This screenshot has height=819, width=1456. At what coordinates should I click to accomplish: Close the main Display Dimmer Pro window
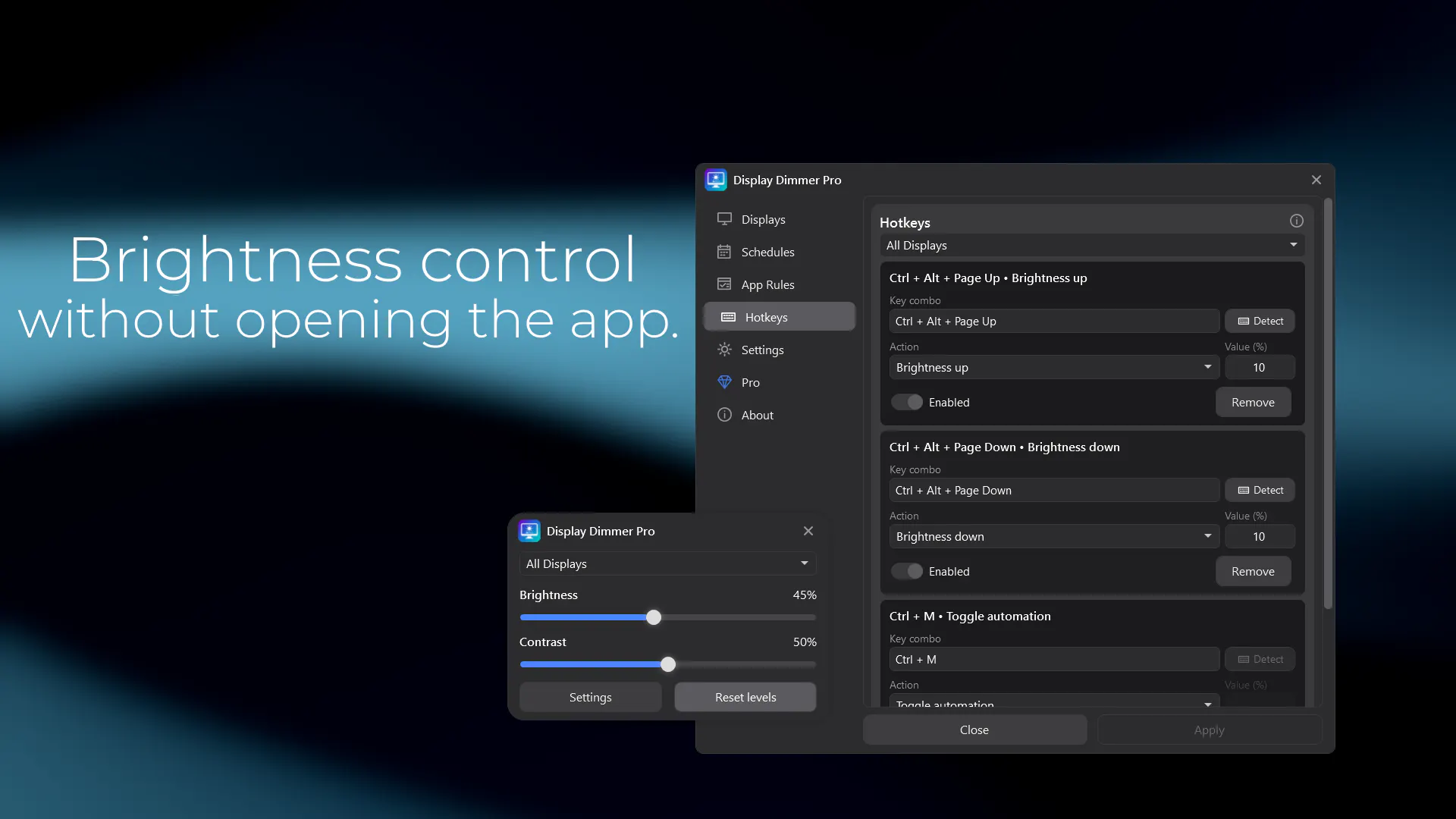click(x=1316, y=180)
